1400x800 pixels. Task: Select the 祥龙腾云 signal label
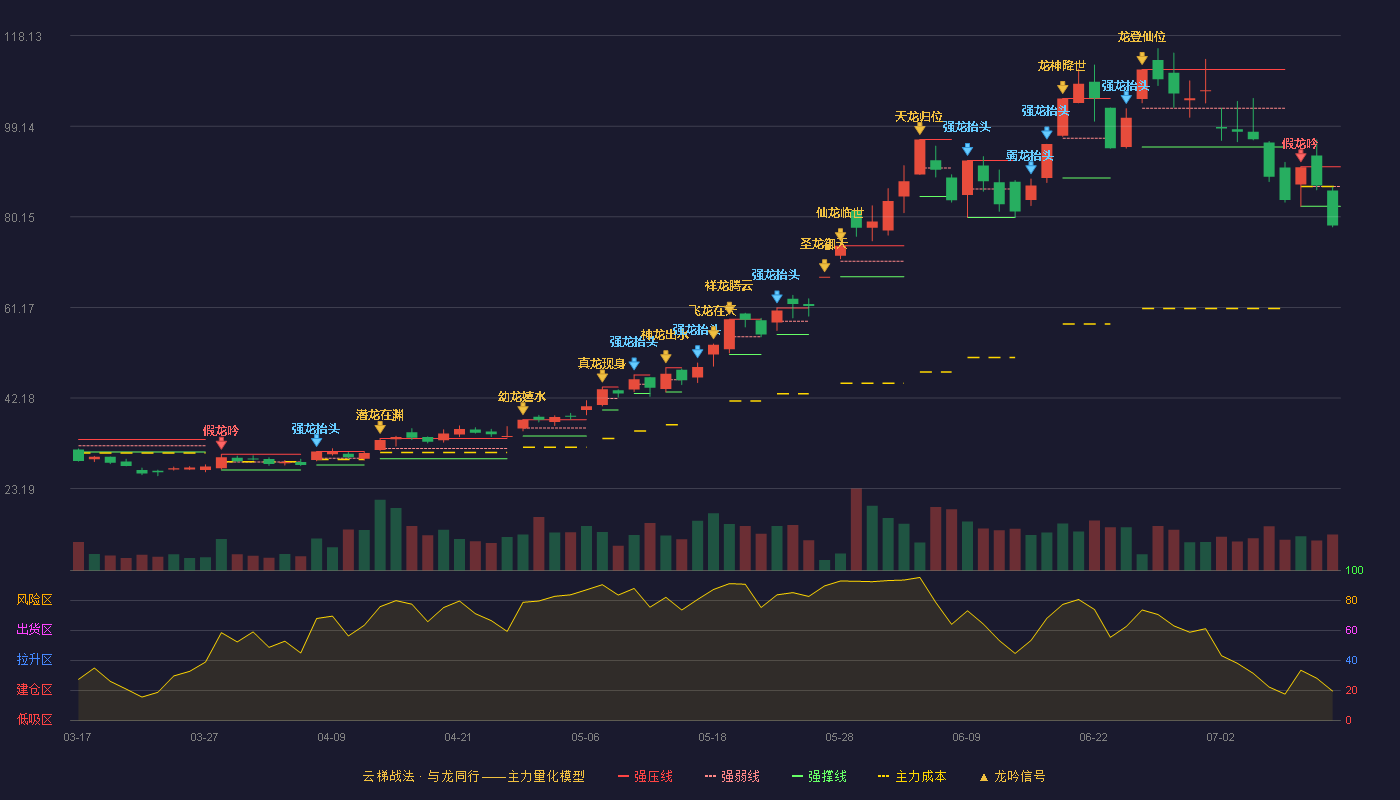tap(729, 286)
